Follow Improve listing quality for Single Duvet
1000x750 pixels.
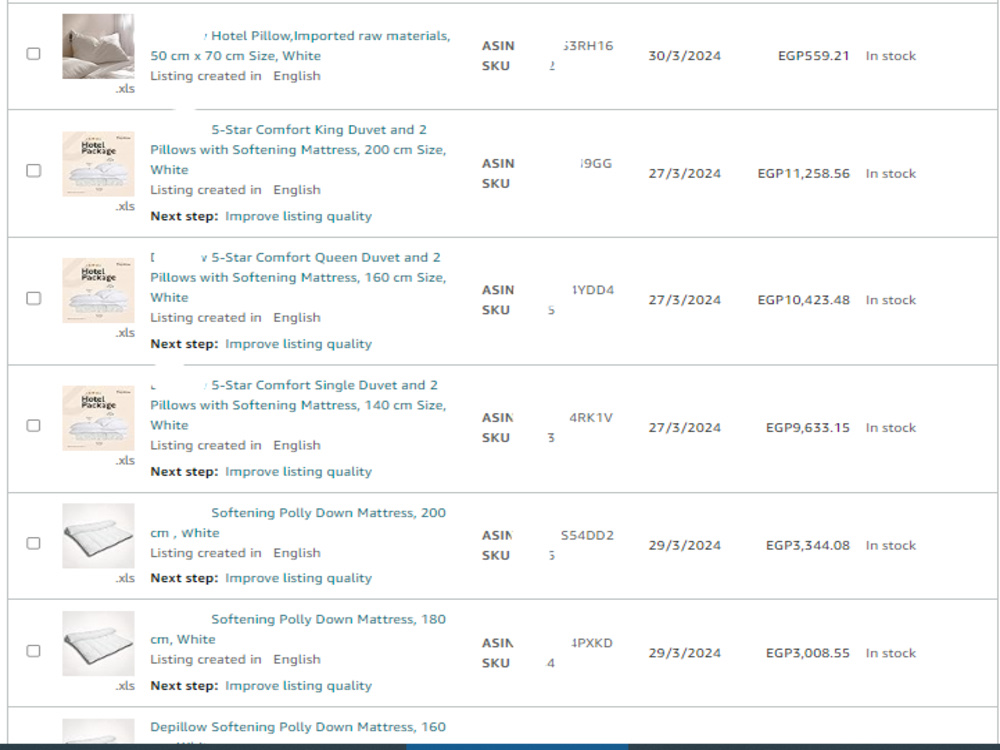click(298, 471)
